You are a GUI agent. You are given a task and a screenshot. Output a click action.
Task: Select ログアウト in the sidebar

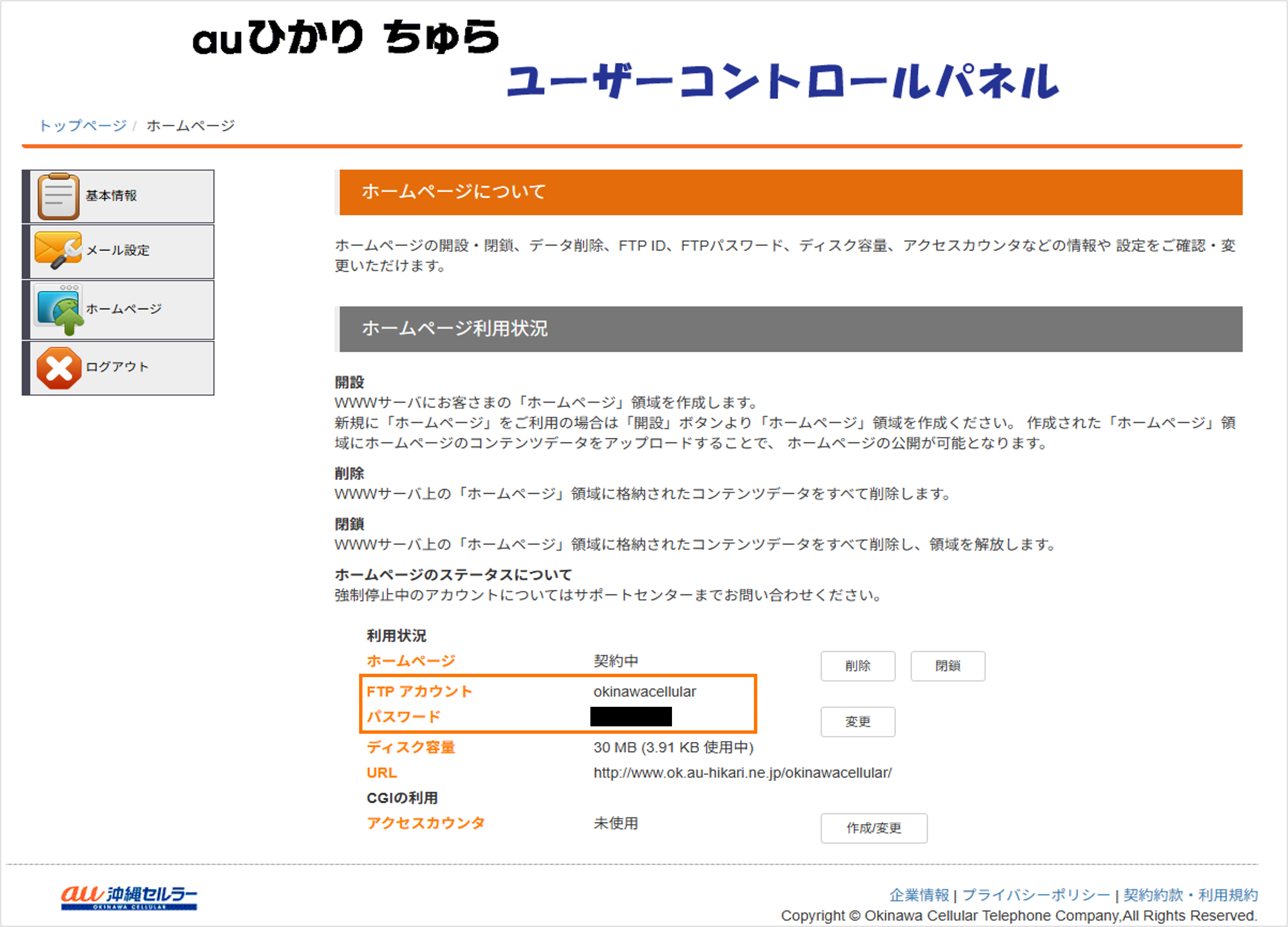118,368
